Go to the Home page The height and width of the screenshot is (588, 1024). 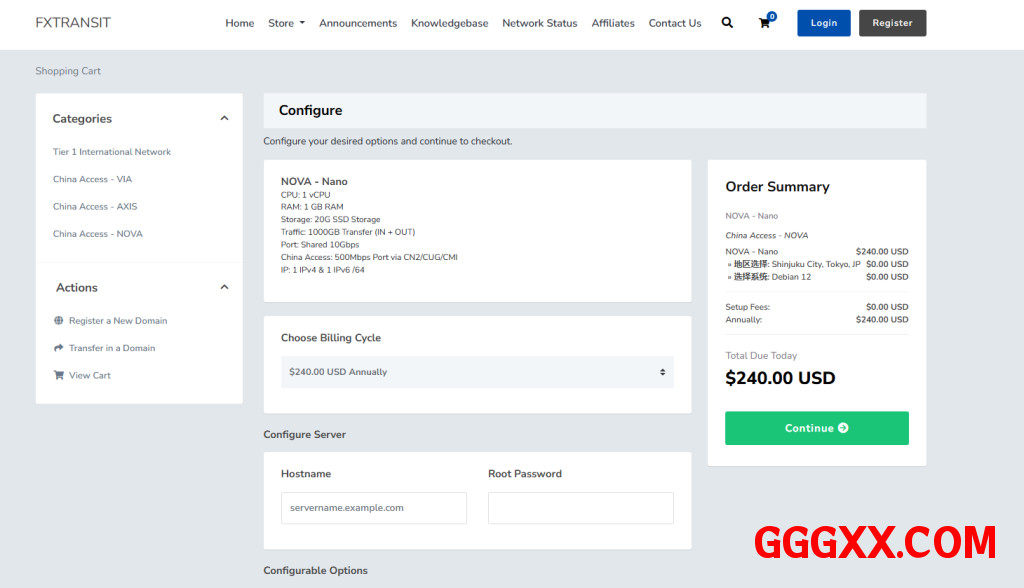(x=240, y=23)
